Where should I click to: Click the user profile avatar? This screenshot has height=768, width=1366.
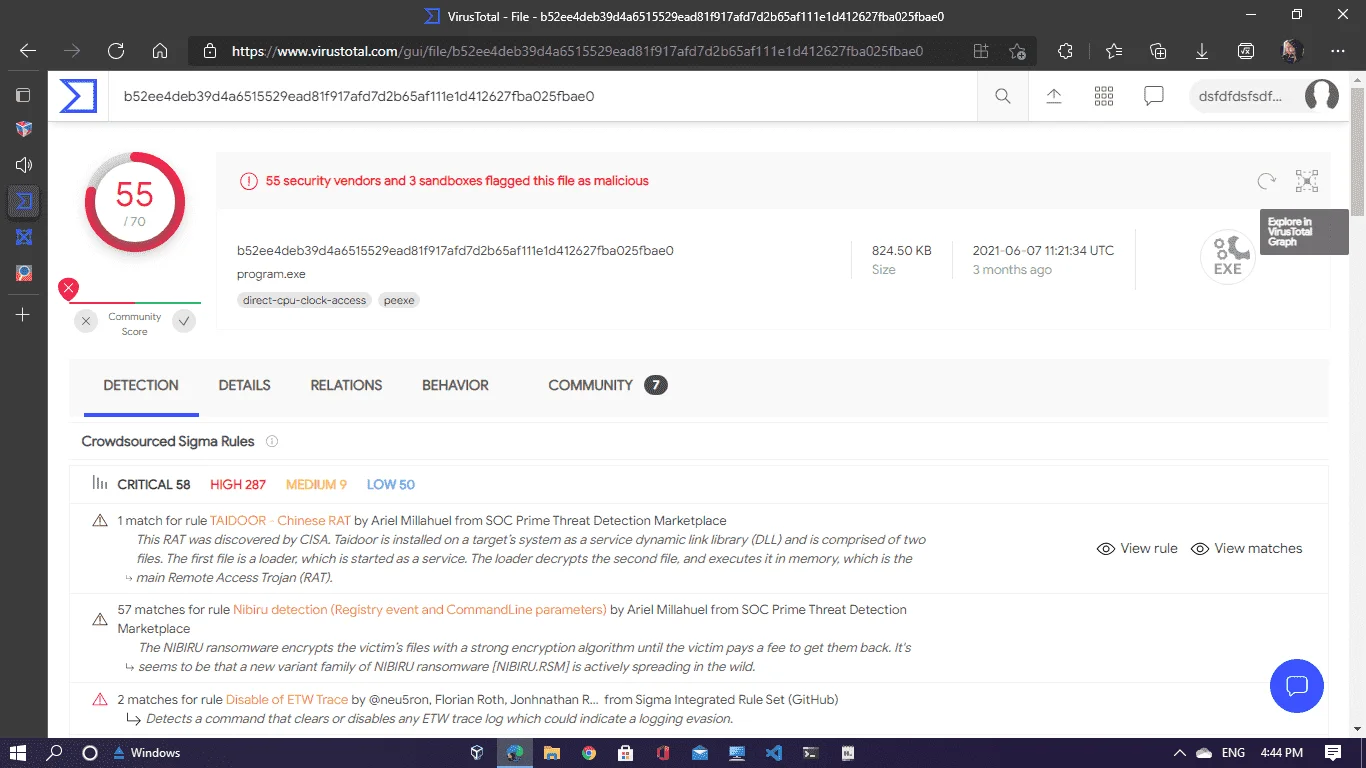tap(1322, 96)
